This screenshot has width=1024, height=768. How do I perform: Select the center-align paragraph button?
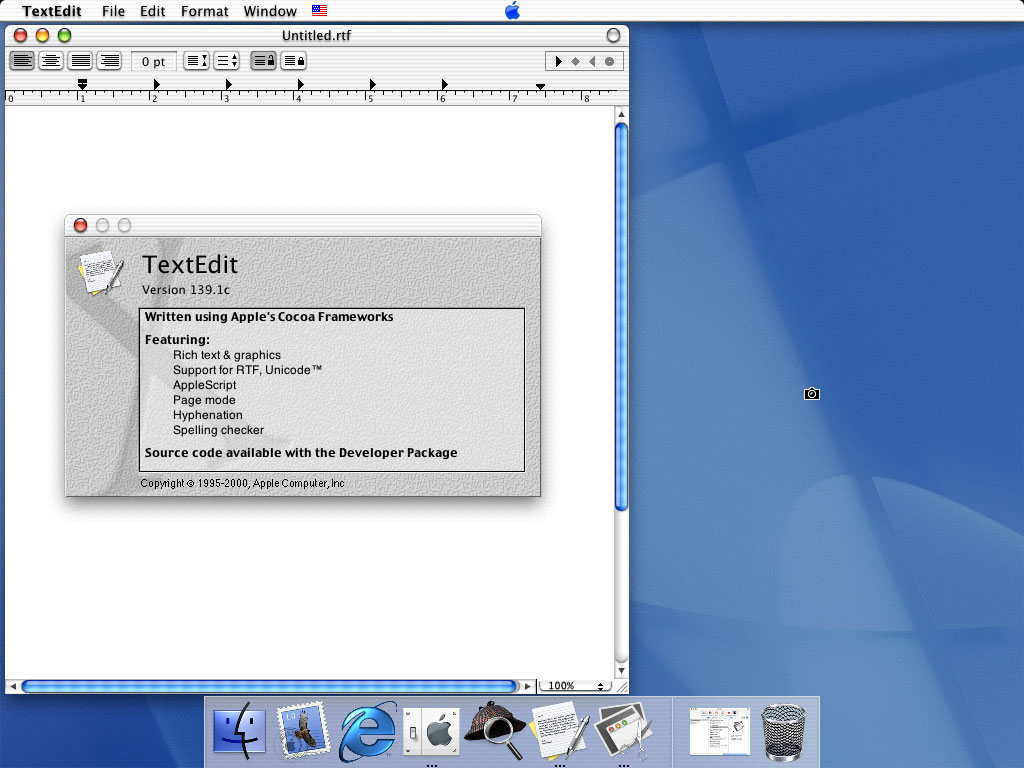(51, 61)
